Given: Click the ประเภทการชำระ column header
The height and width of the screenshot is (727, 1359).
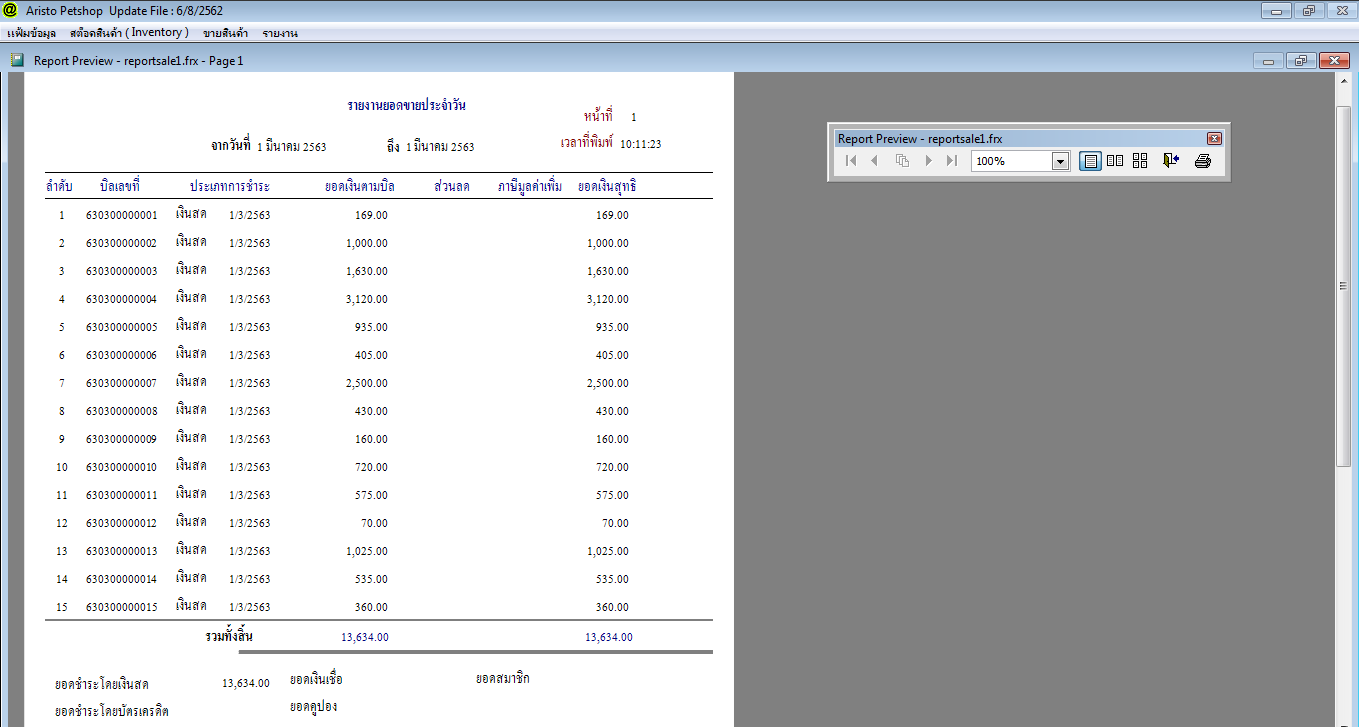Looking at the screenshot, I should pos(230,186).
